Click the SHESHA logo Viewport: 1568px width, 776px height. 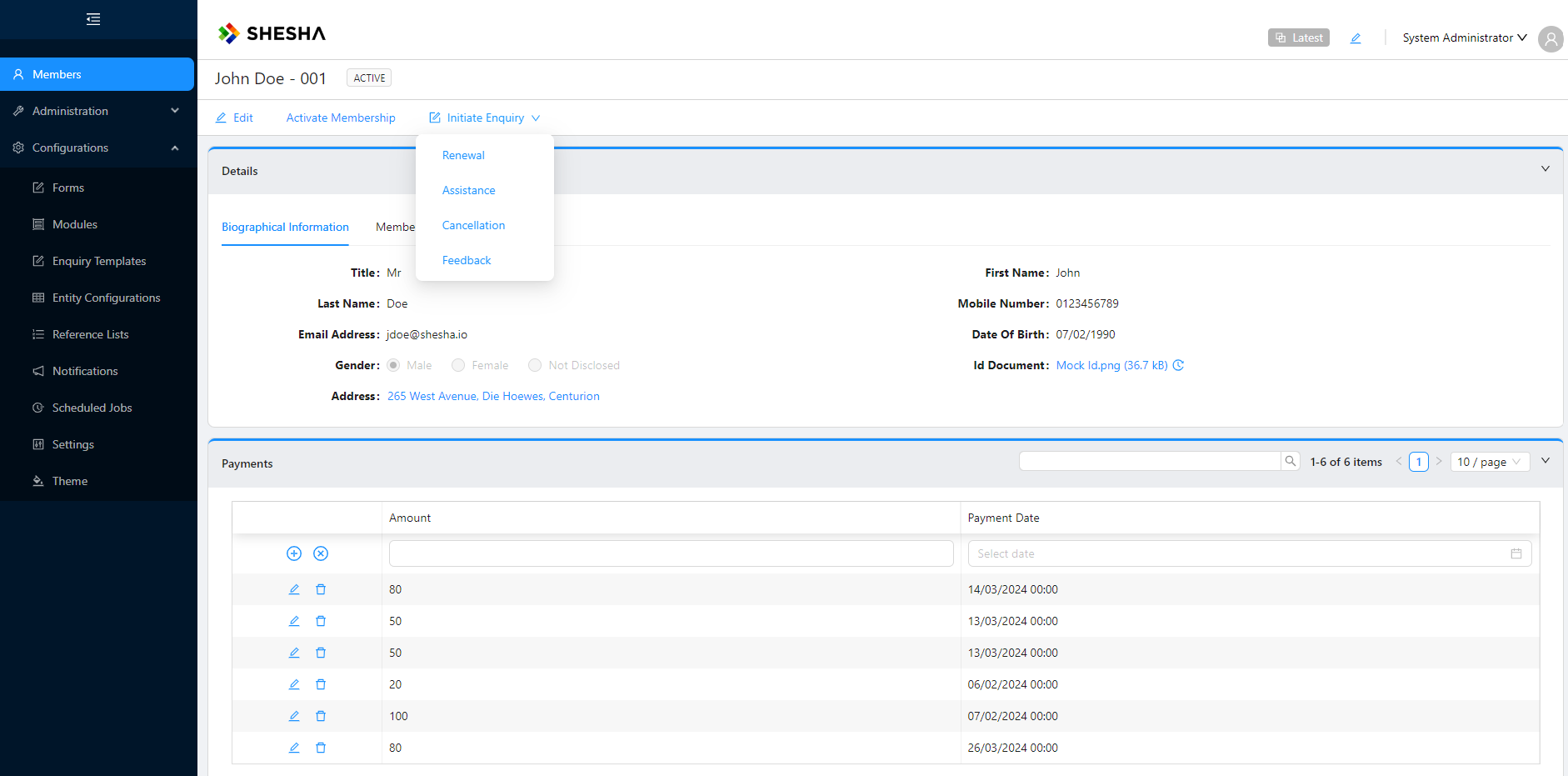(x=272, y=33)
